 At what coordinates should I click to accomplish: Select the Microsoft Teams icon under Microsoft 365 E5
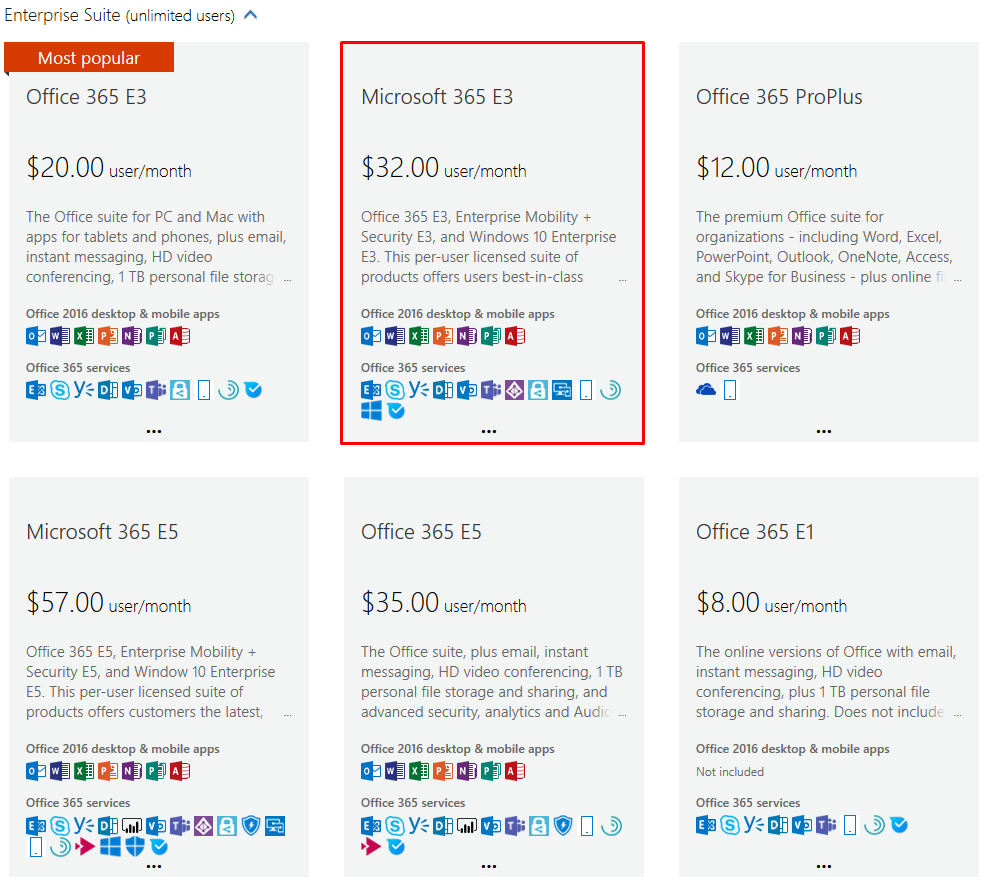tap(180, 824)
